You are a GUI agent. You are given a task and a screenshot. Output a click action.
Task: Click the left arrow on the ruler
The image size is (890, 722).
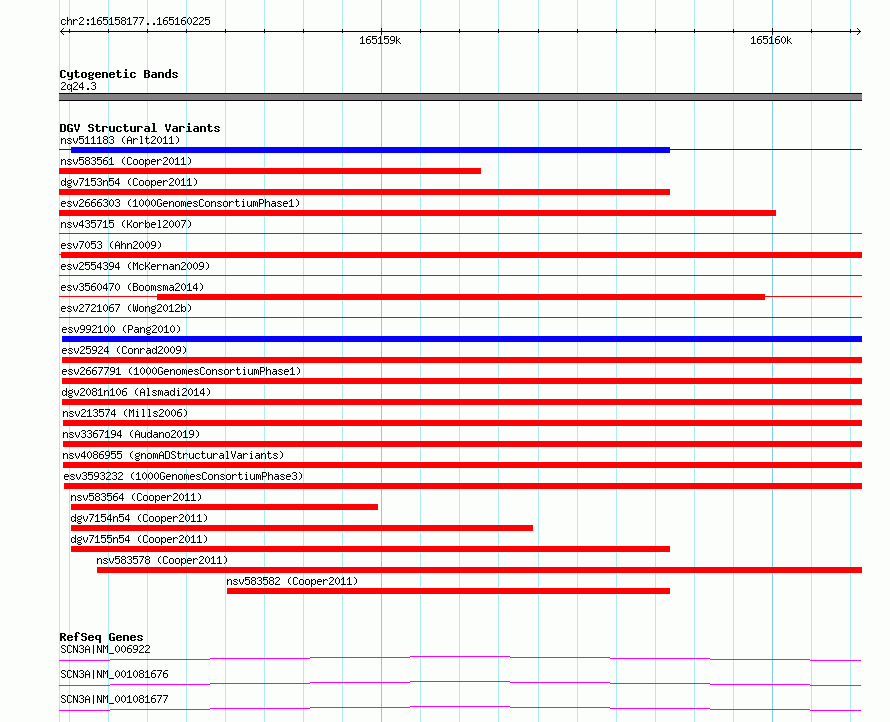click(63, 31)
